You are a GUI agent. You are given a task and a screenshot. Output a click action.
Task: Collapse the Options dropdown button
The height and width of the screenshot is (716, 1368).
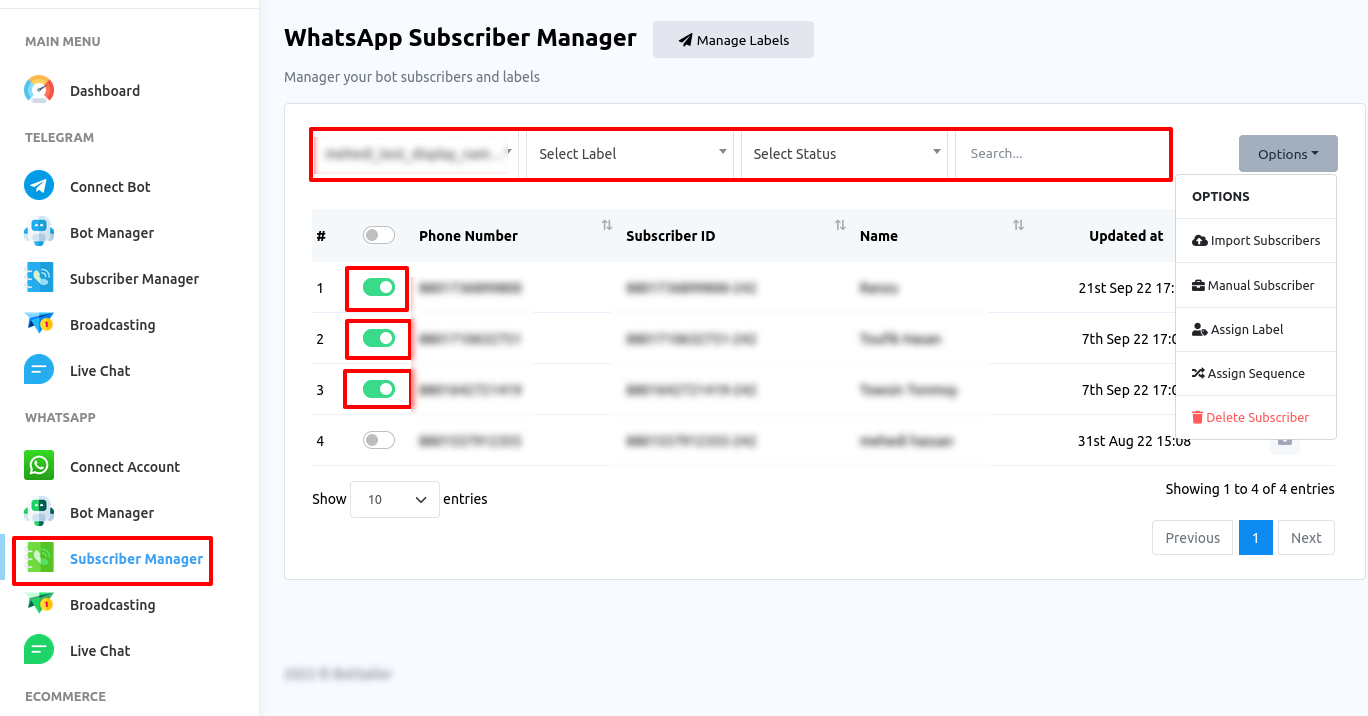tap(1288, 154)
